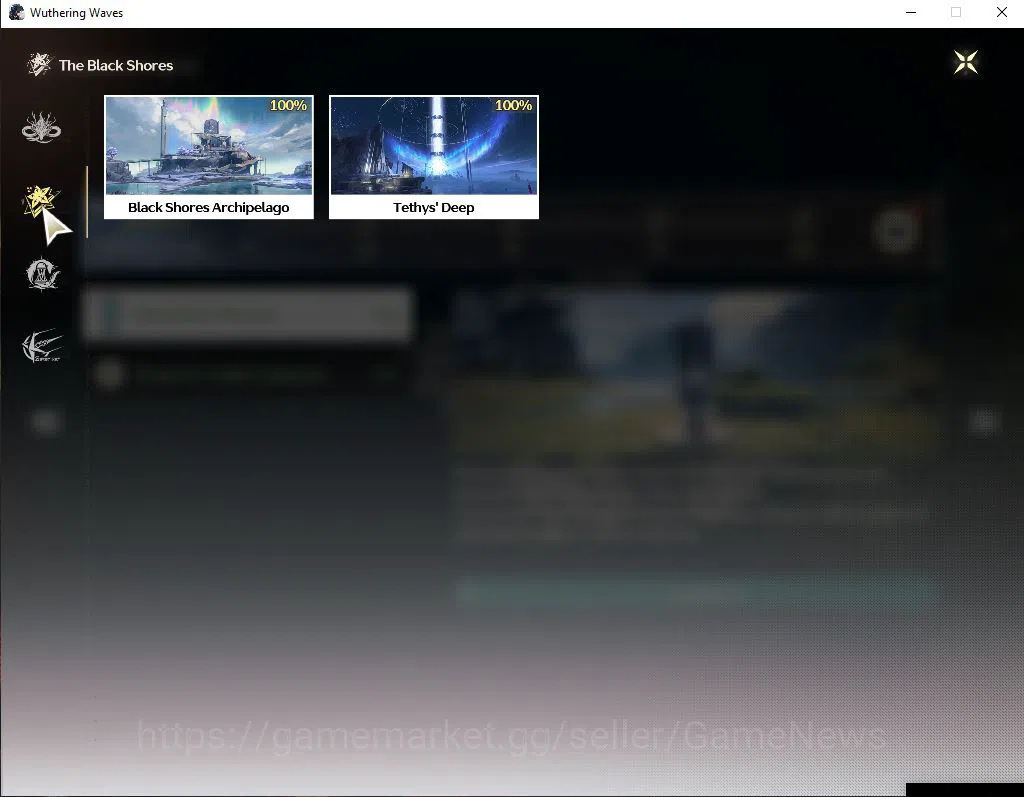Screen dimensions: 1024x797
Task: Click 100% badge on Black Shores Archipelago
Action: (x=288, y=105)
